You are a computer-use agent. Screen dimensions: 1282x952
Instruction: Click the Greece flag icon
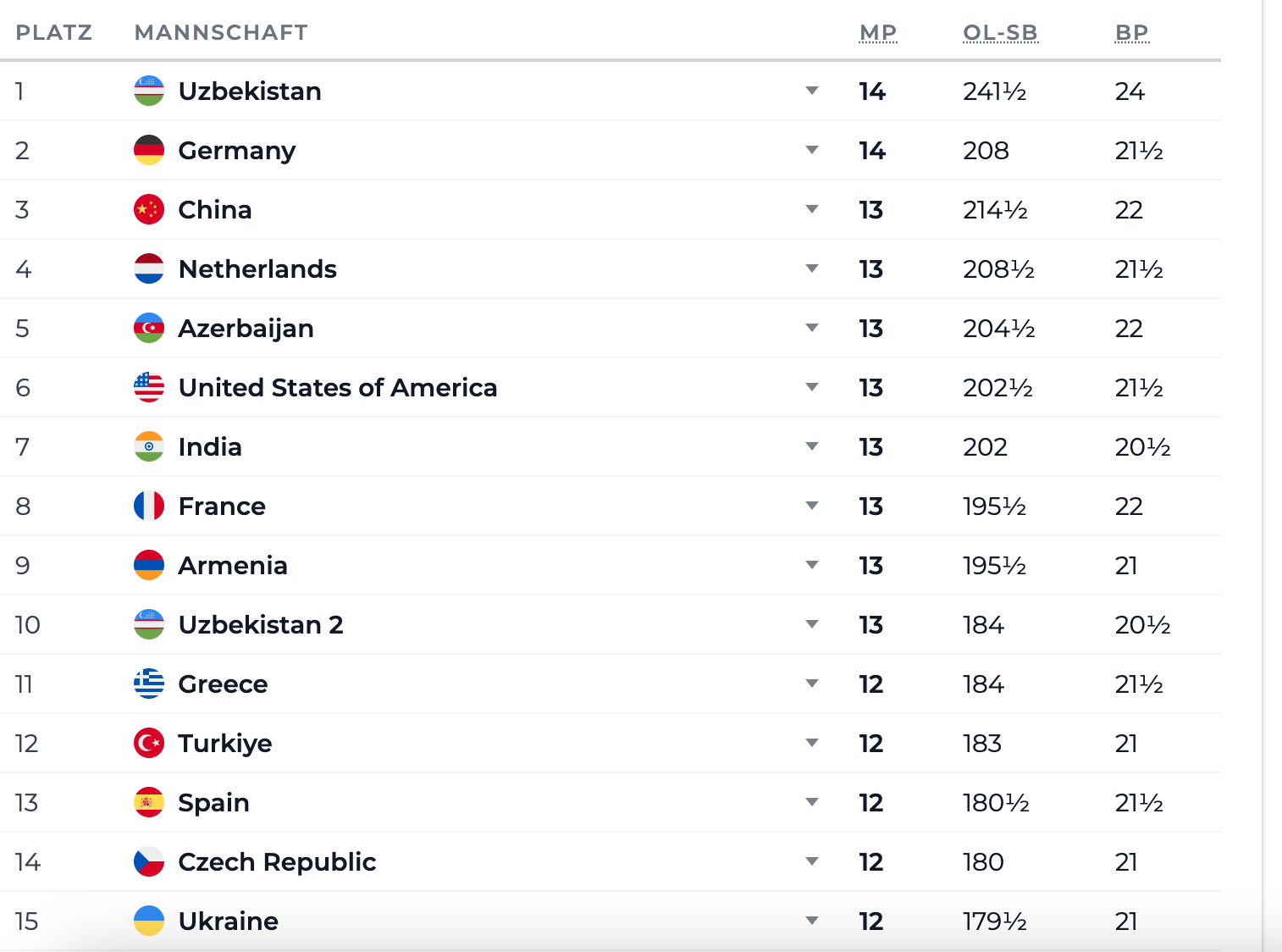pos(149,684)
